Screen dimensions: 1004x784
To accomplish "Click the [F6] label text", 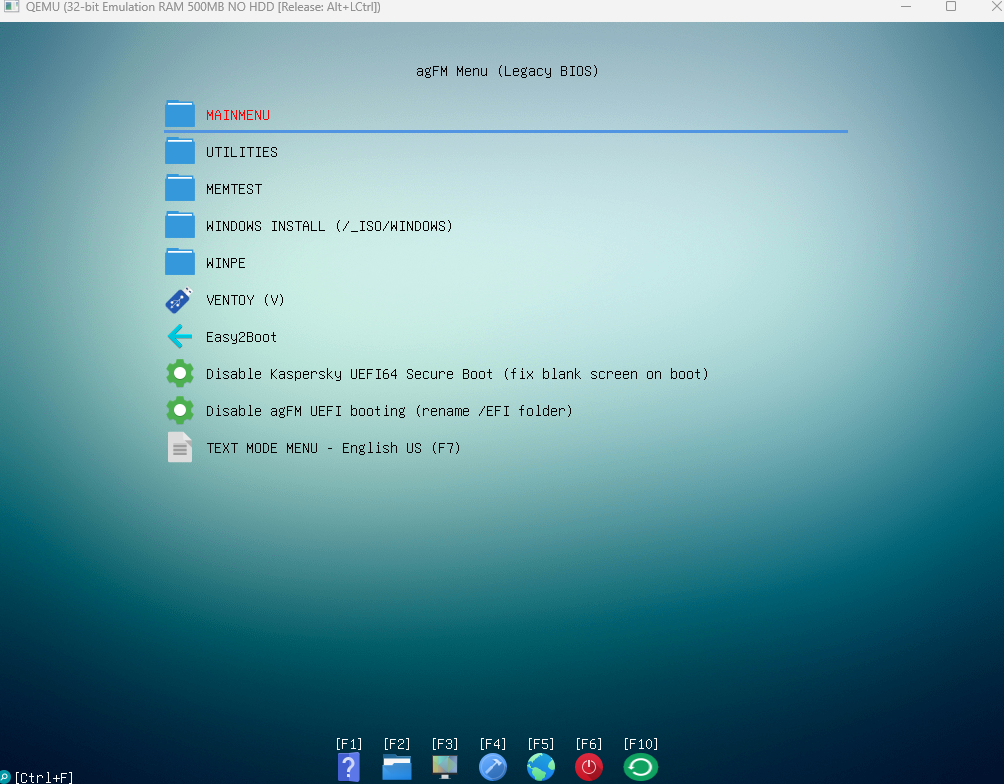I will (x=589, y=744).
